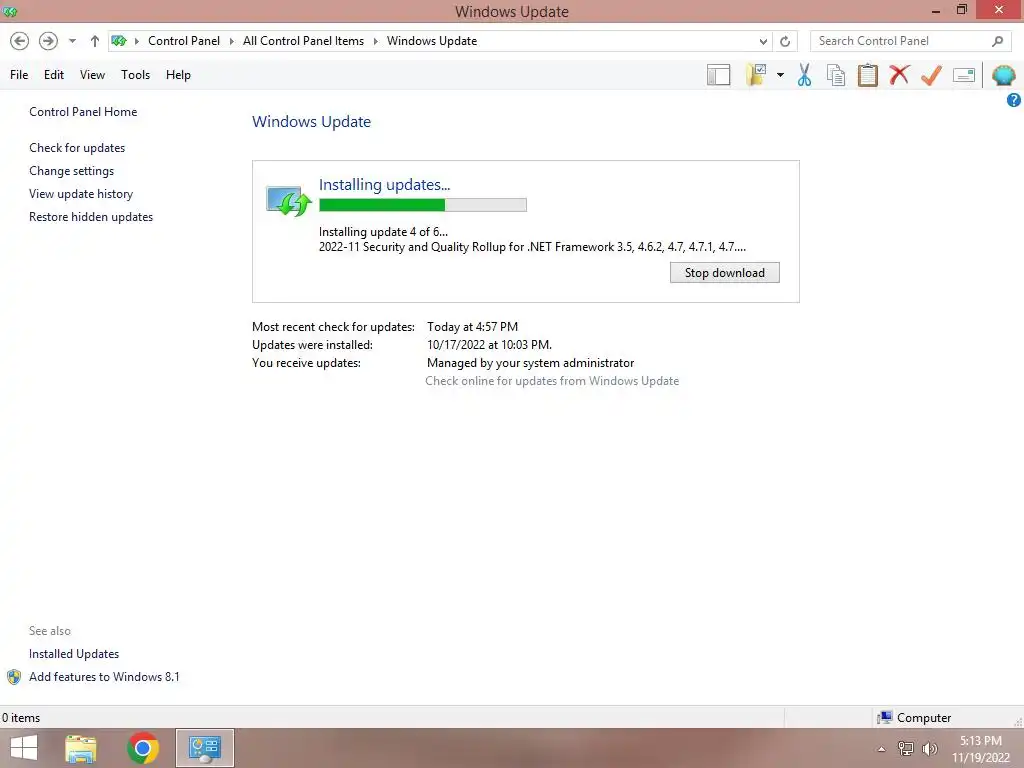Click the shield icon beside Add features

pos(14,677)
